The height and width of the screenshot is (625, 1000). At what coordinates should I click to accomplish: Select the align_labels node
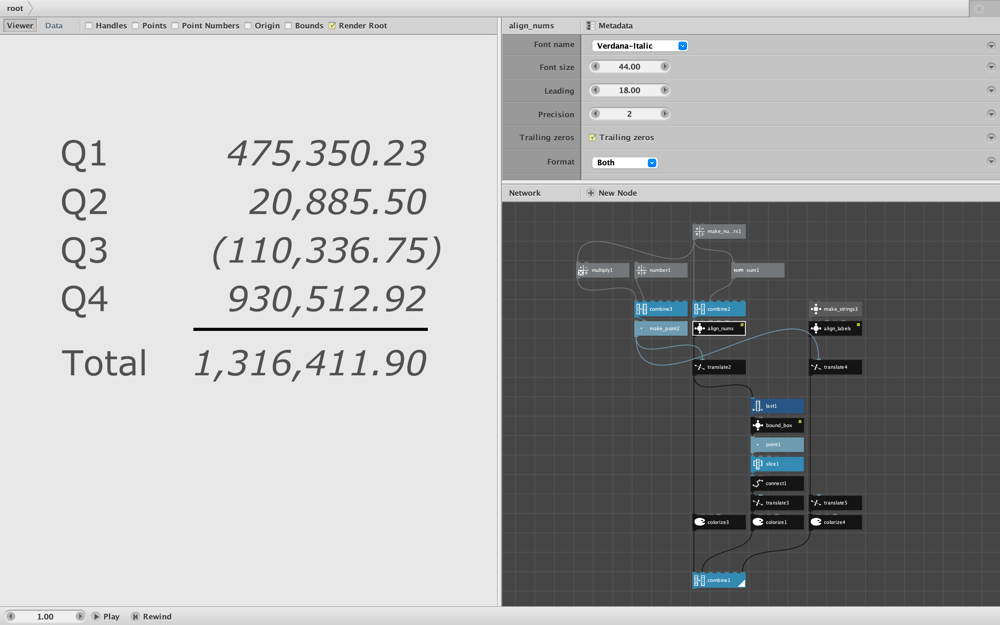pyautogui.click(x=835, y=328)
